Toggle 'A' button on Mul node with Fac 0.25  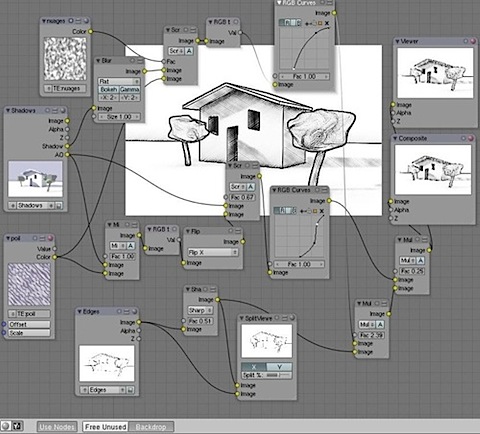(421, 260)
